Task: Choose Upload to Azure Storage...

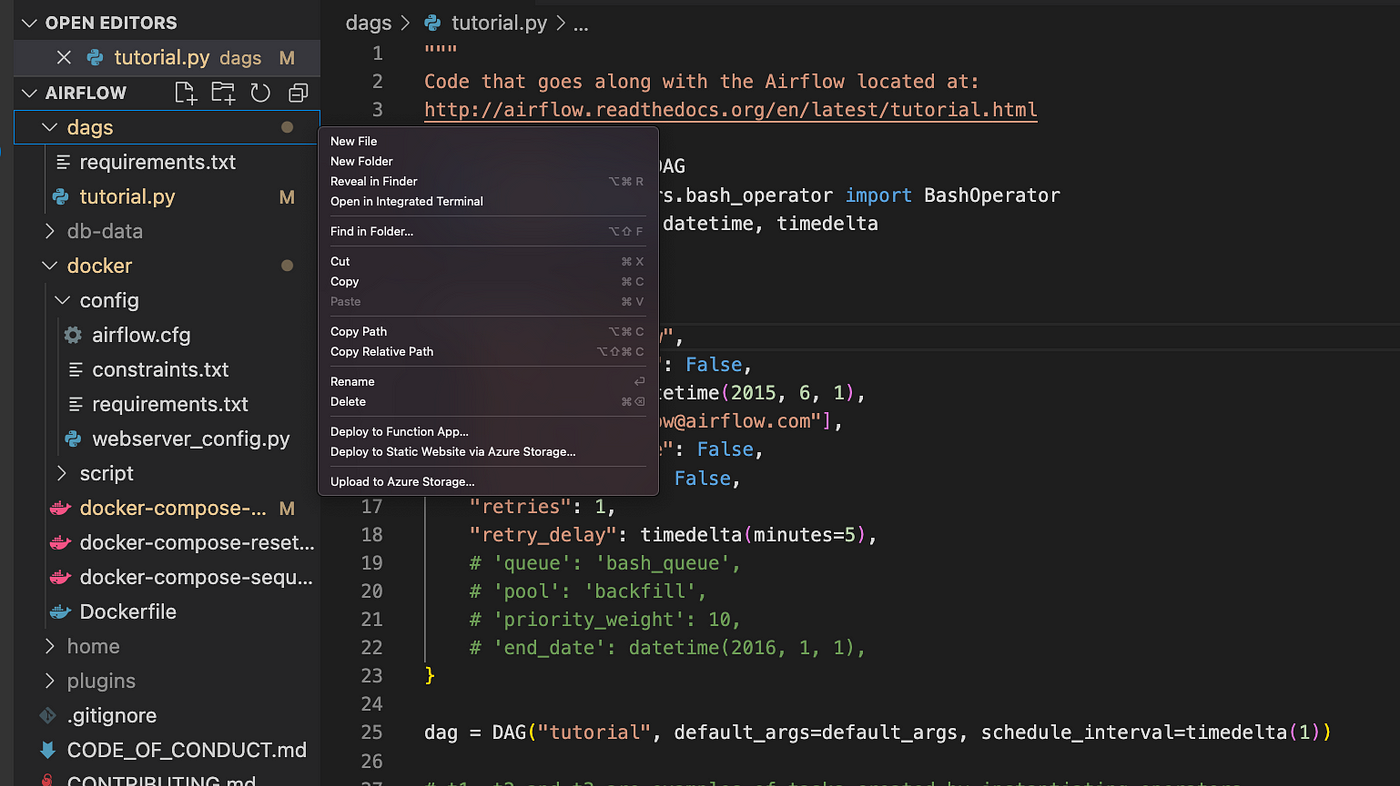Action: [488, 481]
